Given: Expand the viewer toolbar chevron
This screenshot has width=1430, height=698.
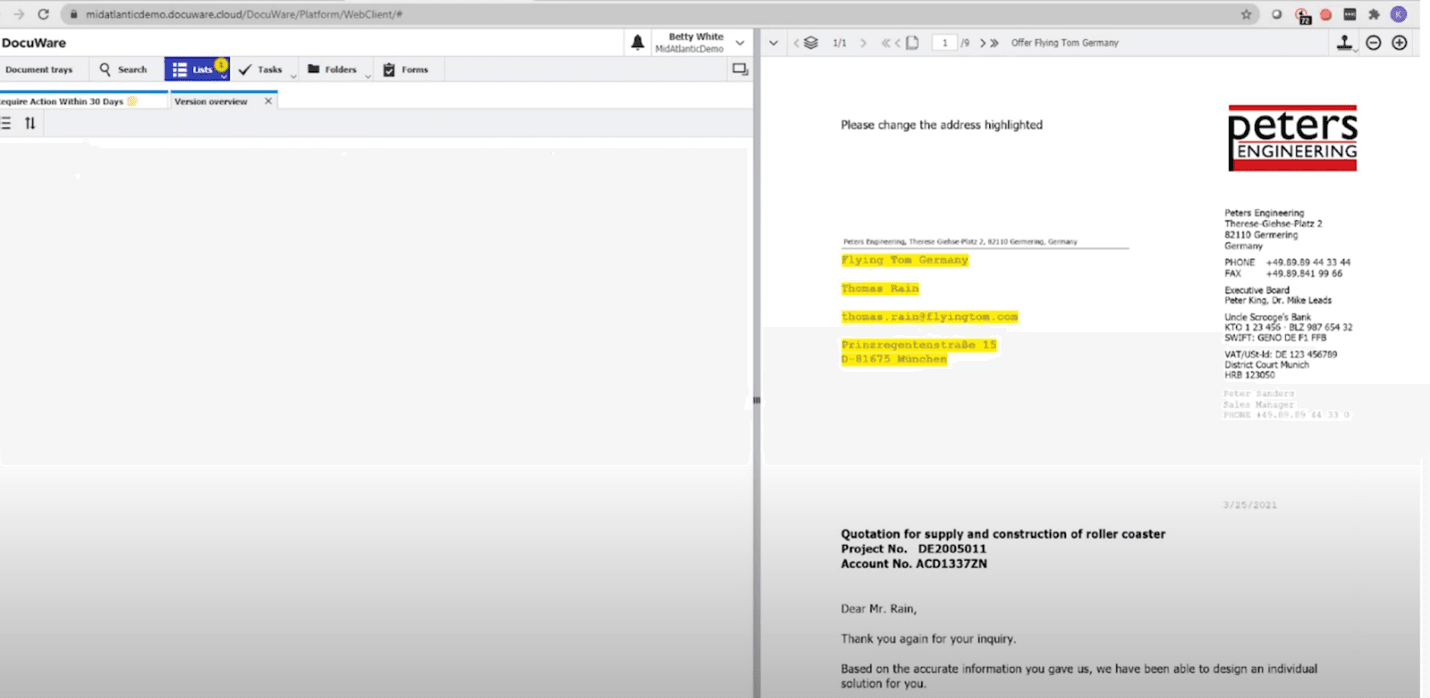Looking at the screenshot, I should click(x=773, y=43).
